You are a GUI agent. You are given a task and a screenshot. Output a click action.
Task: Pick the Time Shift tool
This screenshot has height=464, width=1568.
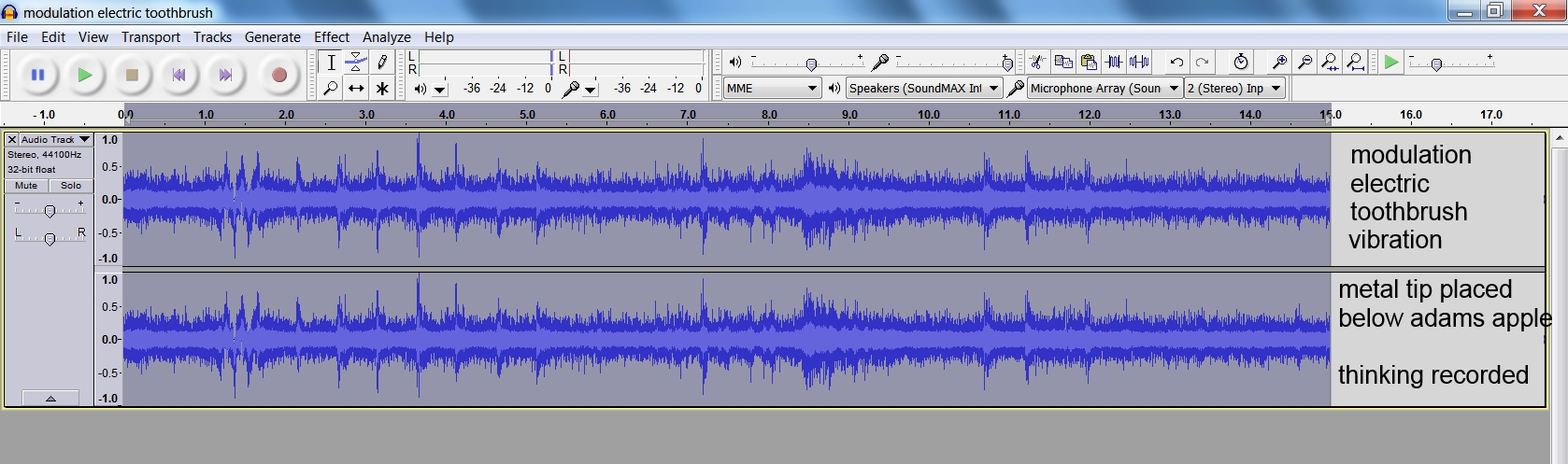(x=356, y=89)
